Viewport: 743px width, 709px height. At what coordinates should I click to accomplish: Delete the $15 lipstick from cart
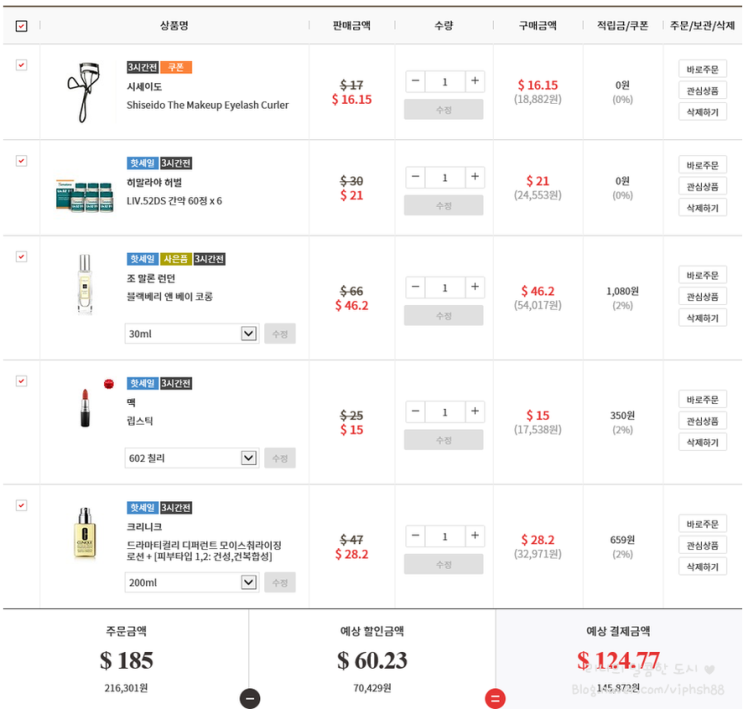click(702, 442)
